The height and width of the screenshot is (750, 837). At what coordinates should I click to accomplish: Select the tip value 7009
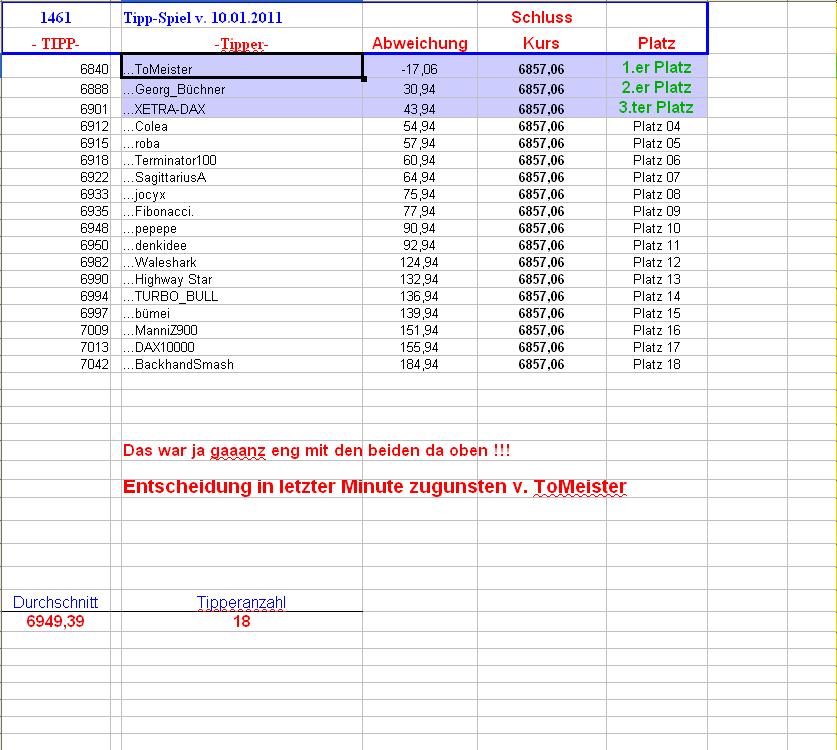(x=94, y=330)
